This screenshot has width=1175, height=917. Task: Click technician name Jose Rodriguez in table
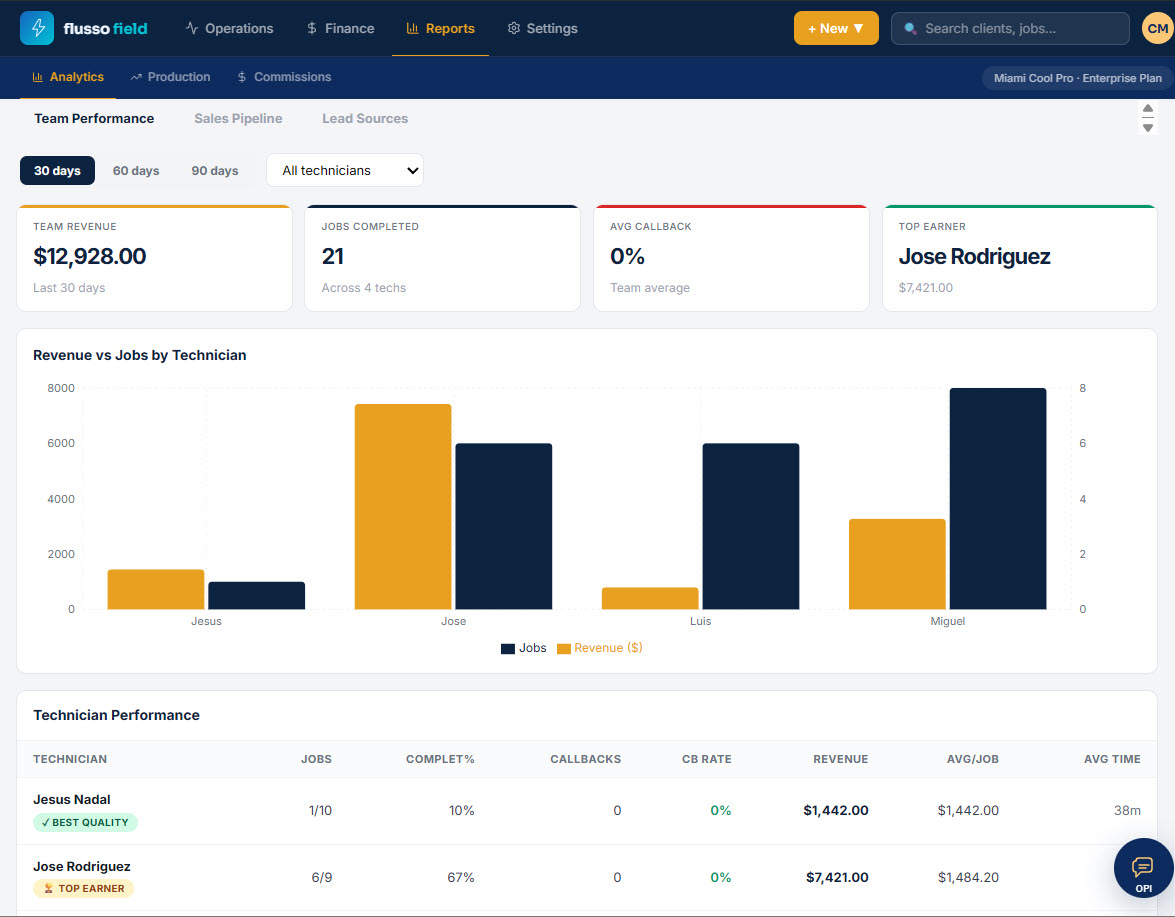(82, 866)
